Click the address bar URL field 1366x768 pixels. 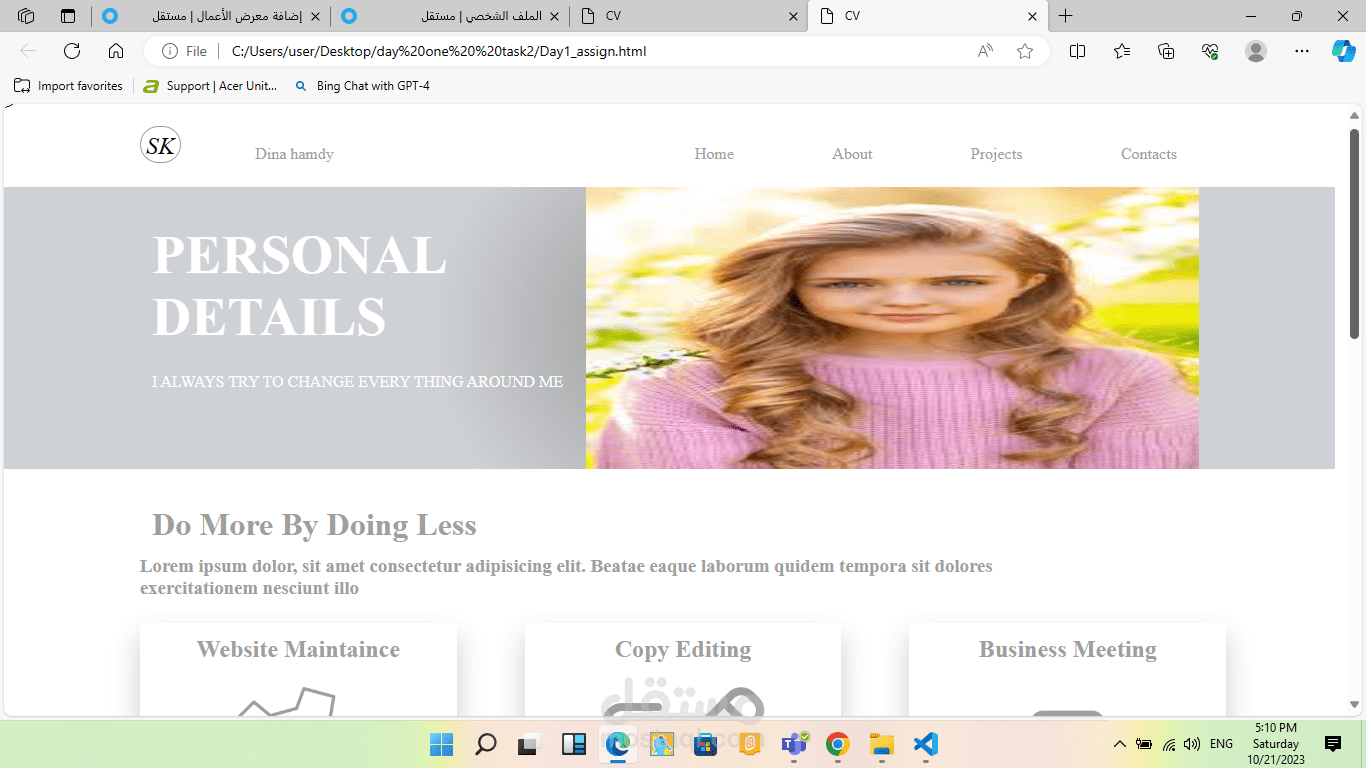[x=596, y=51]
